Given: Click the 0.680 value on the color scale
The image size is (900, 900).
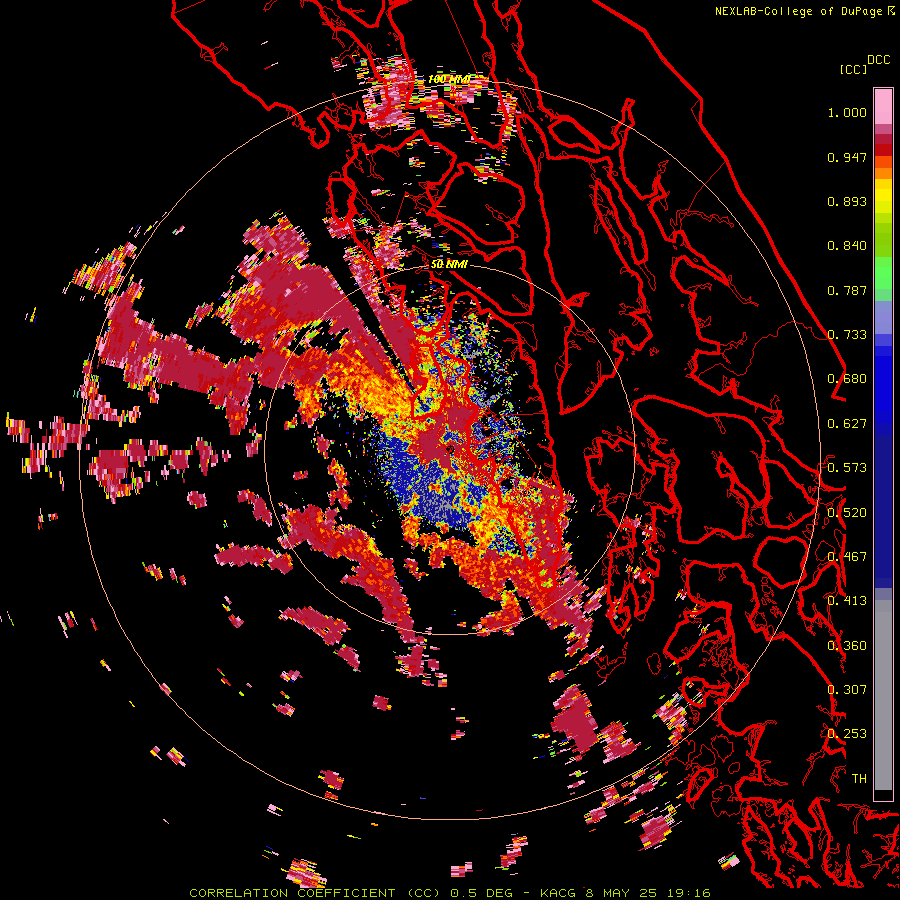Looking at the screenshot, I should 847,379.
